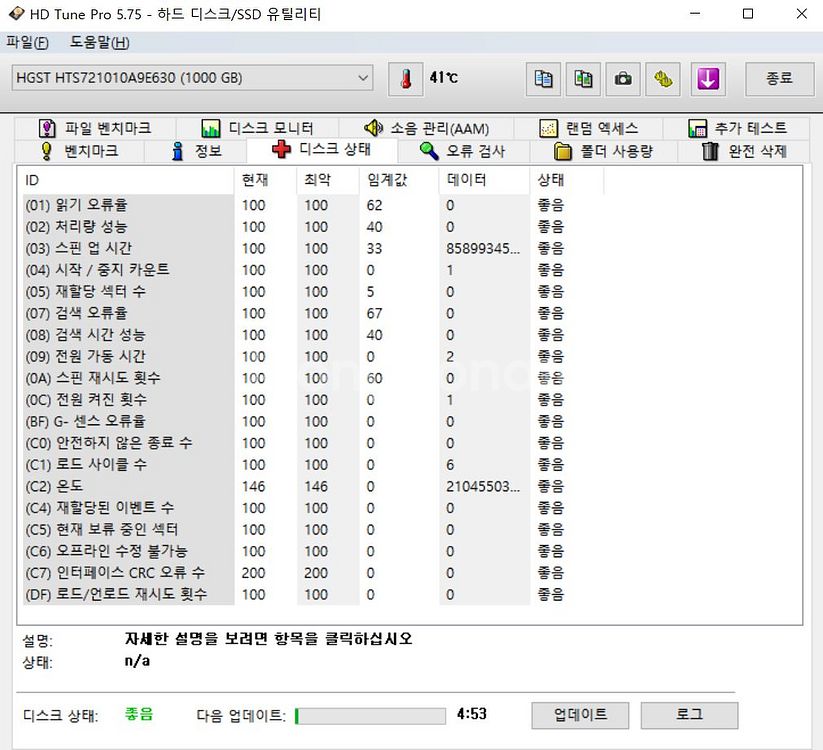
Task: Select the (C0) 안전하지 않은 종료 수 row
Action: pos(313,443)
